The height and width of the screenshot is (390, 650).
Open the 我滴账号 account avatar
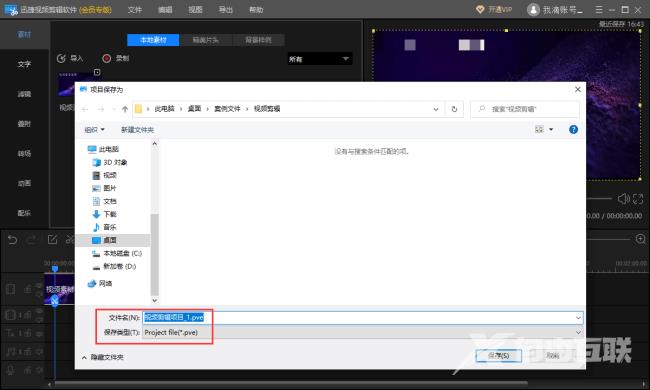[x=533, y=10]
